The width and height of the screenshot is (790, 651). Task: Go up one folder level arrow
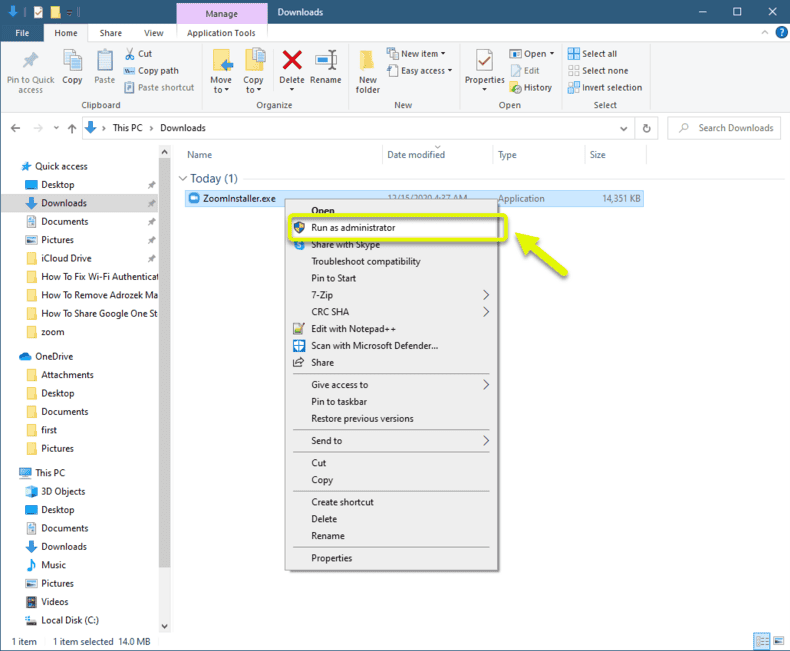click(x=72, y=128)
